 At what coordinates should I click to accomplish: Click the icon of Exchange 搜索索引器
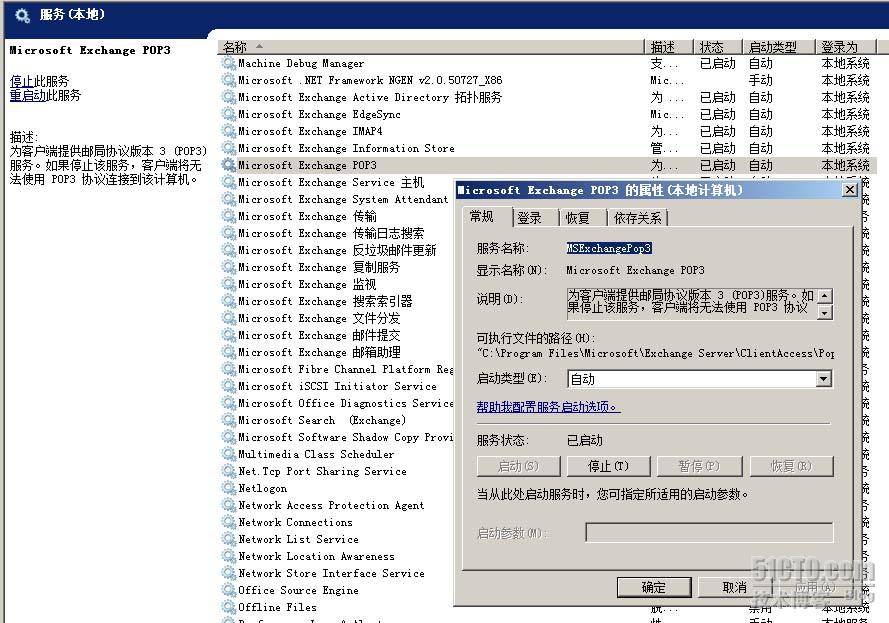coord(228,301)
